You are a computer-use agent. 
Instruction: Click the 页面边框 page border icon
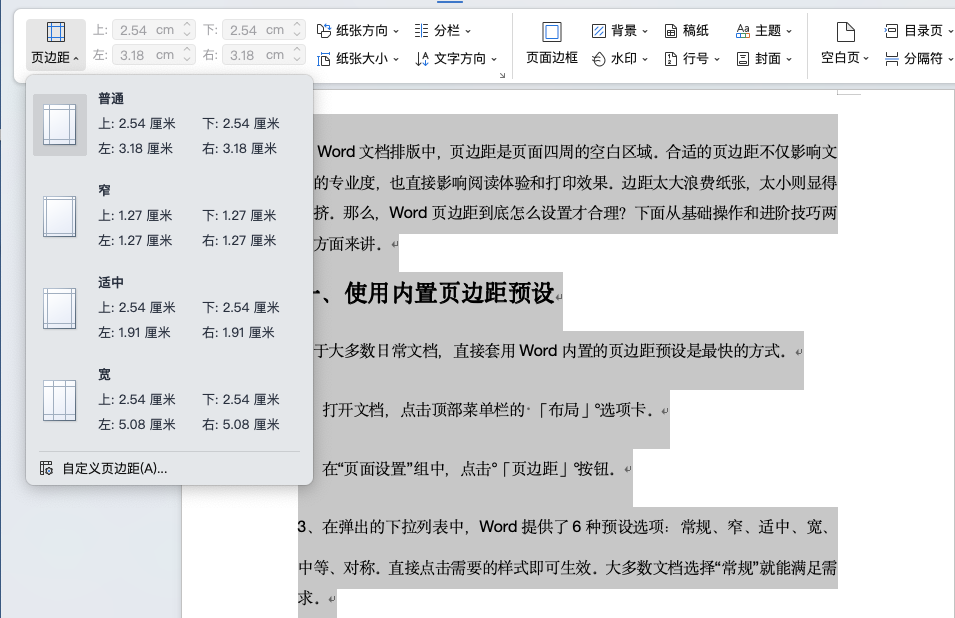pos(552,32)
